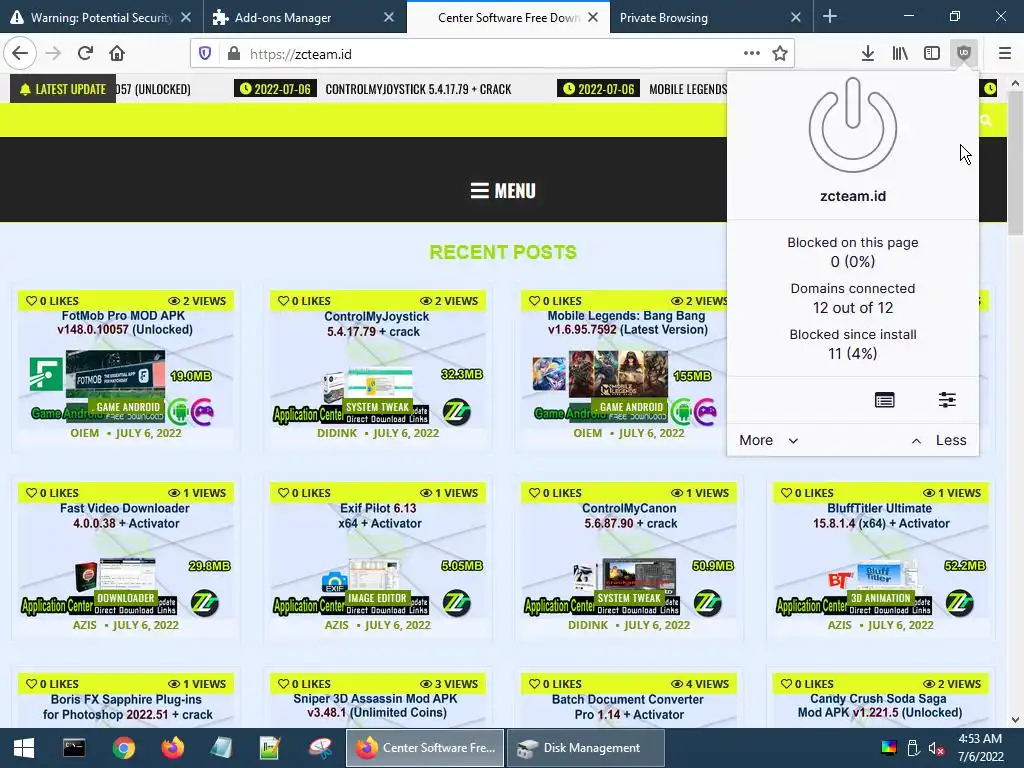1024x768 pixels.
Task: Open the uBlock Origin dashboard sliders icon
Action: (x=947, y=400)
